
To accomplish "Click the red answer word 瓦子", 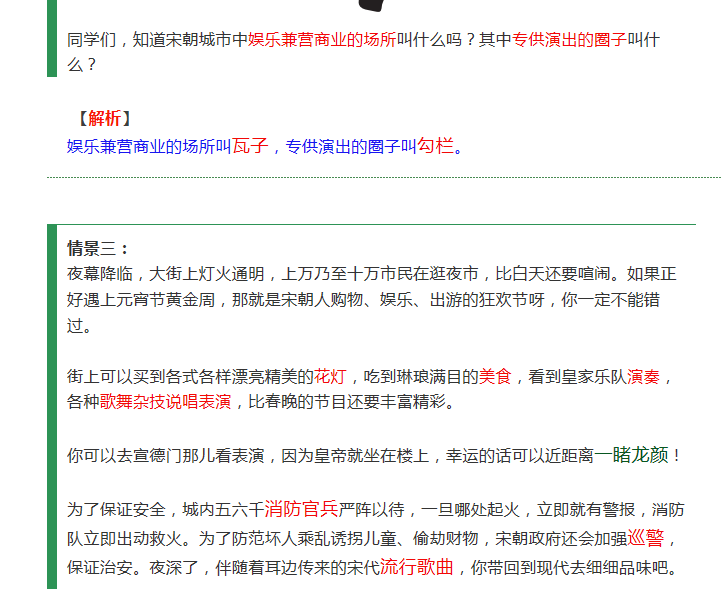I will tap(250, 146).
